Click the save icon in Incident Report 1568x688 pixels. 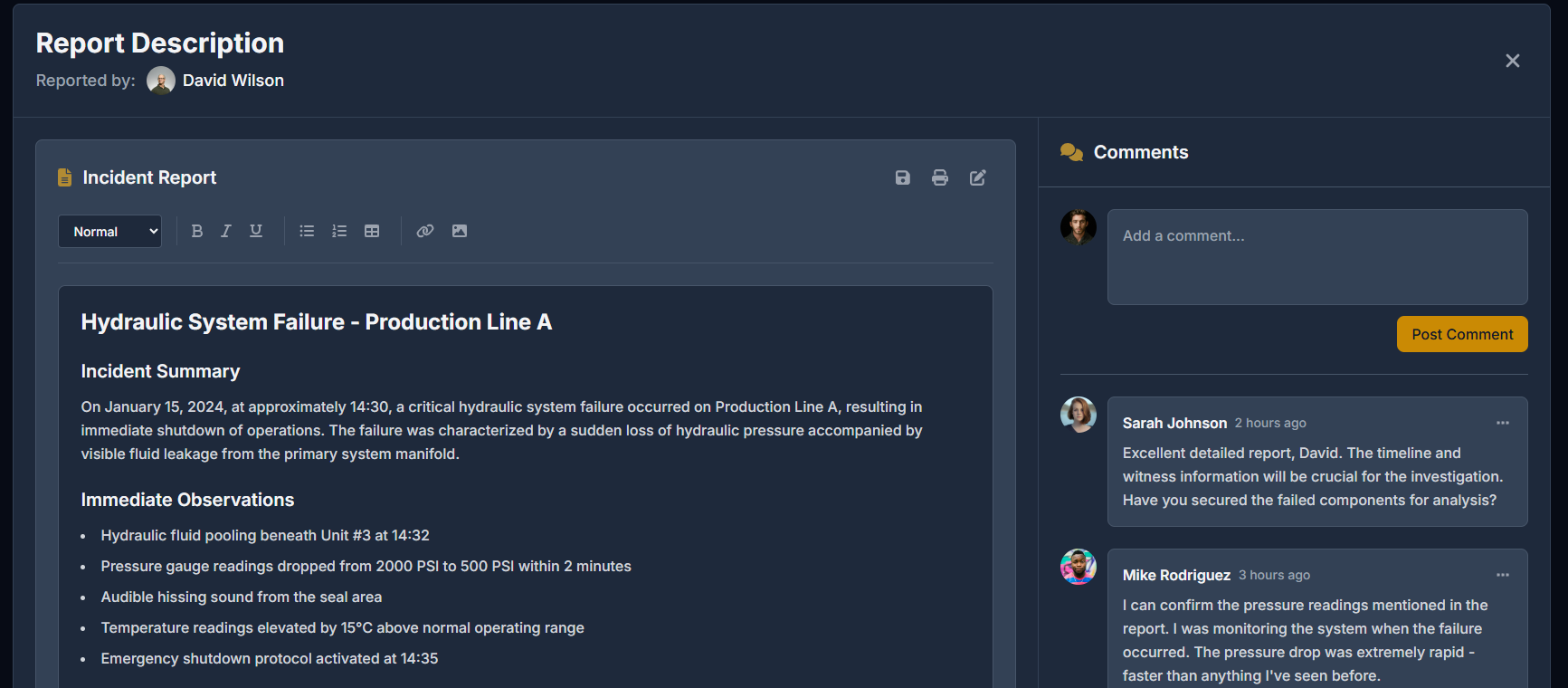902,177
